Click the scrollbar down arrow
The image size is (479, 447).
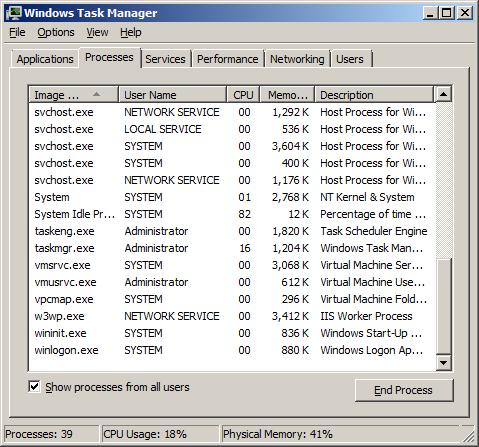(x=443, y=362)
